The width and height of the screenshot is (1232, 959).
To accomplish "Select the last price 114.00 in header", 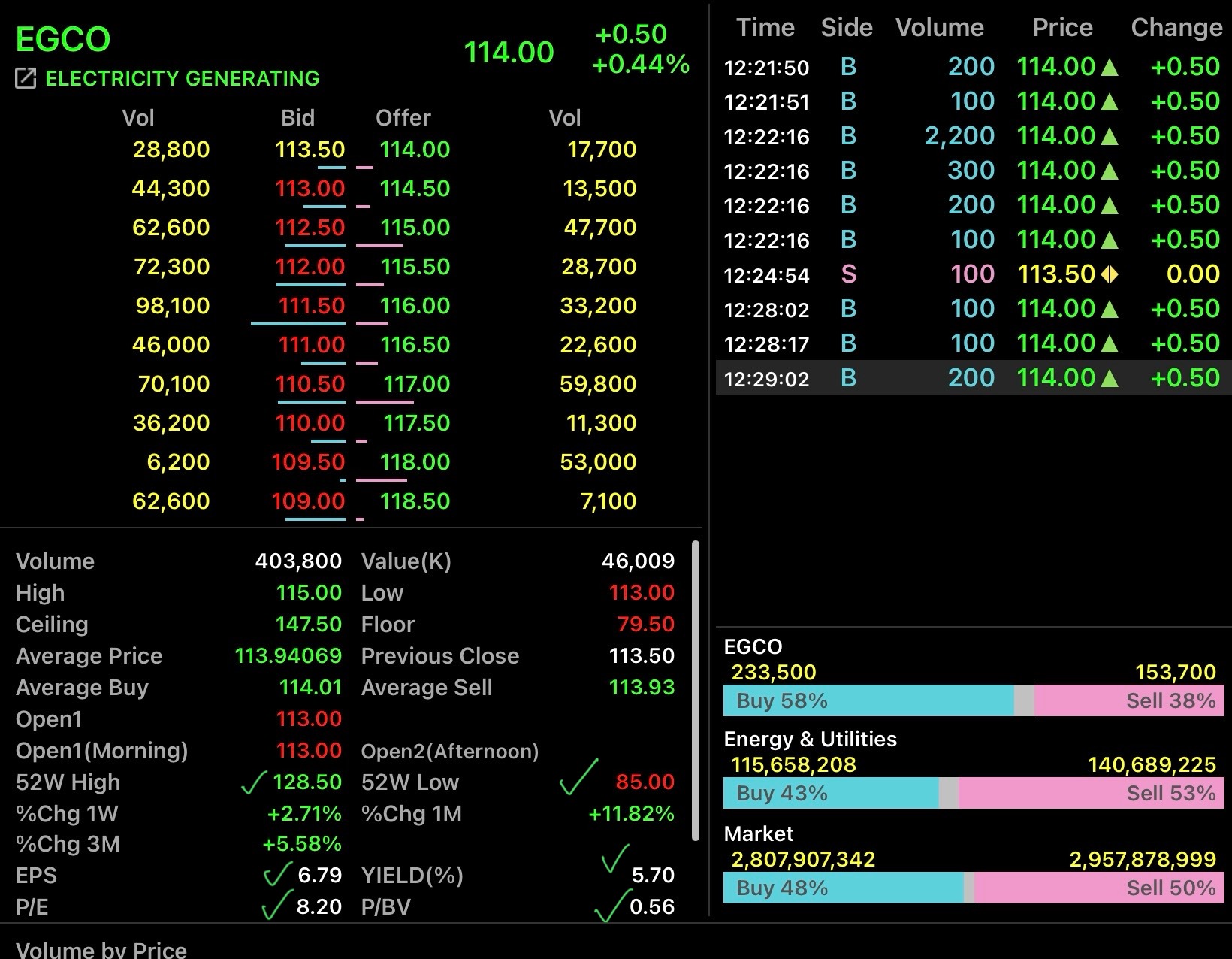I will coord(509,53).
